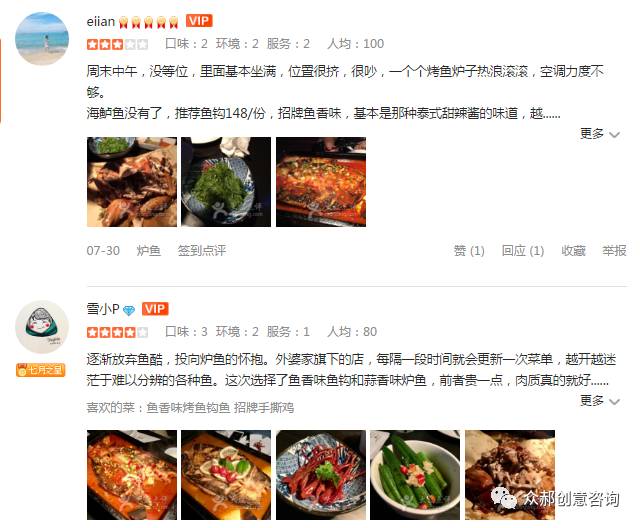Save the review with 收藏
This screenshot has height=528, width=640.
tap(573, 250)
